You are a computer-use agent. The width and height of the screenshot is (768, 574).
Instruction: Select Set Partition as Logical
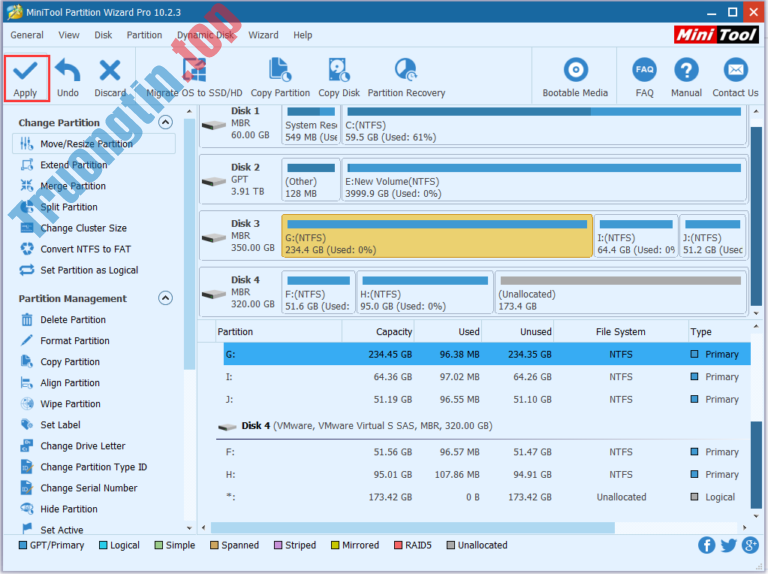[x=89, y=270]
